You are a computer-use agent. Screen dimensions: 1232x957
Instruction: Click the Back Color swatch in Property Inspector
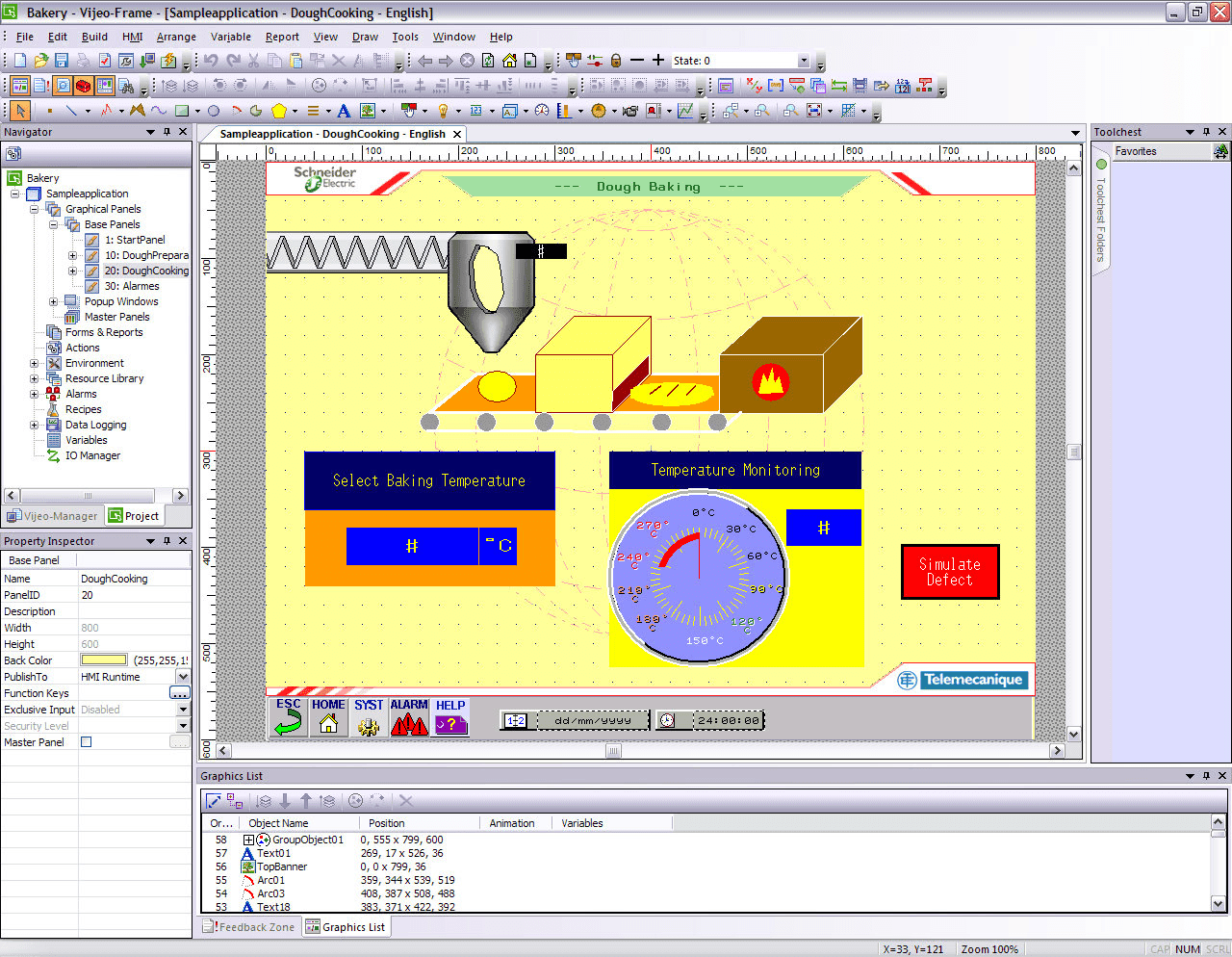pyautogui.click(x=106, y=660)
